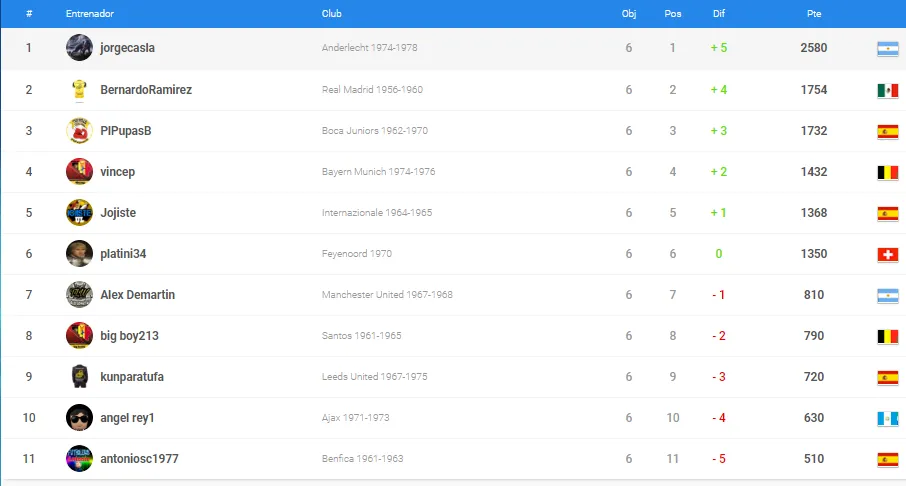The height and width of the screenshot is (486, 906).
Task: Click the Mexico flag in BernardoRamirez's row
Action: tap(888, 90)
